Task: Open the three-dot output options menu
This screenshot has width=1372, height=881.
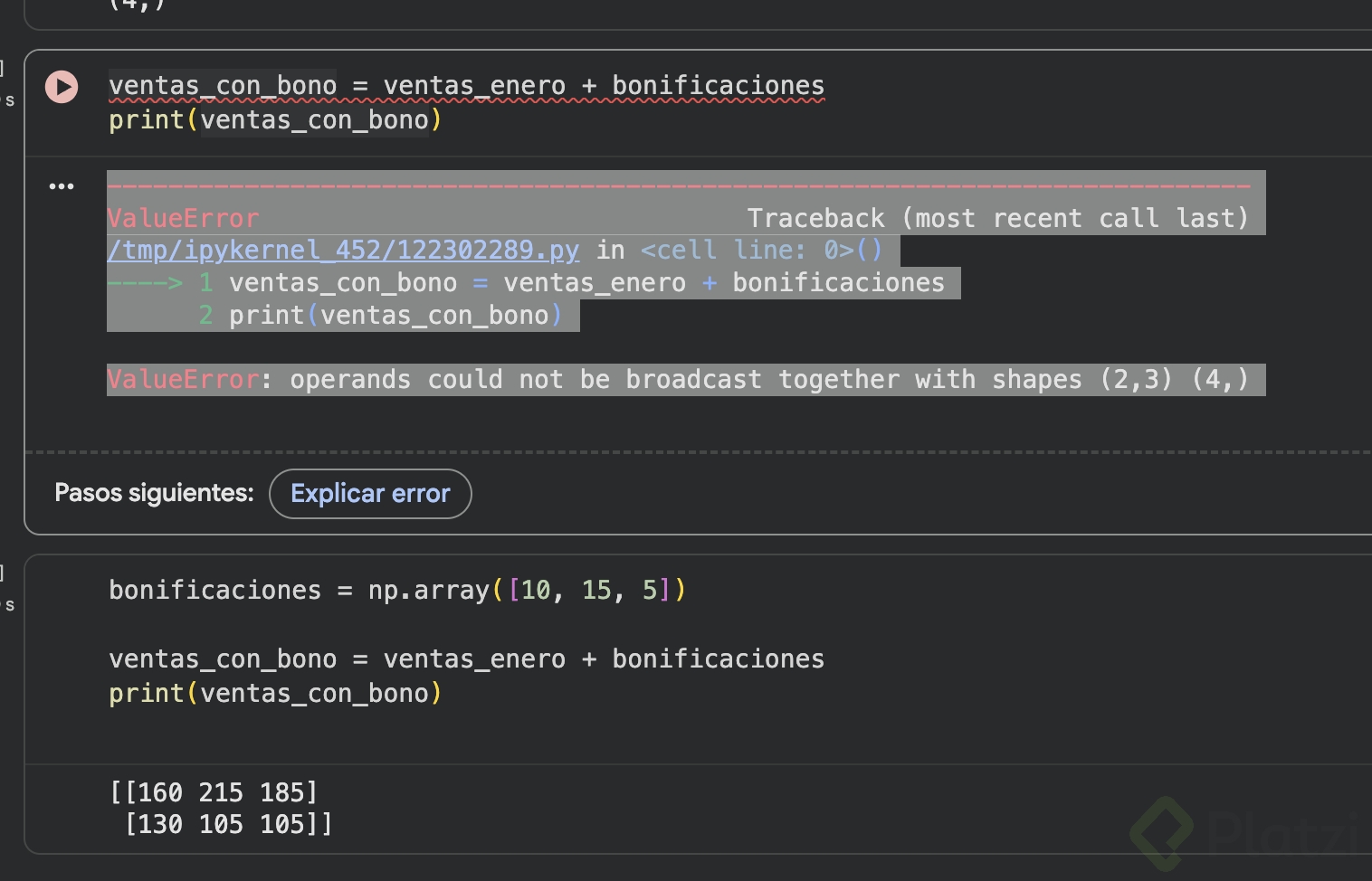Action: click(62, 186)
